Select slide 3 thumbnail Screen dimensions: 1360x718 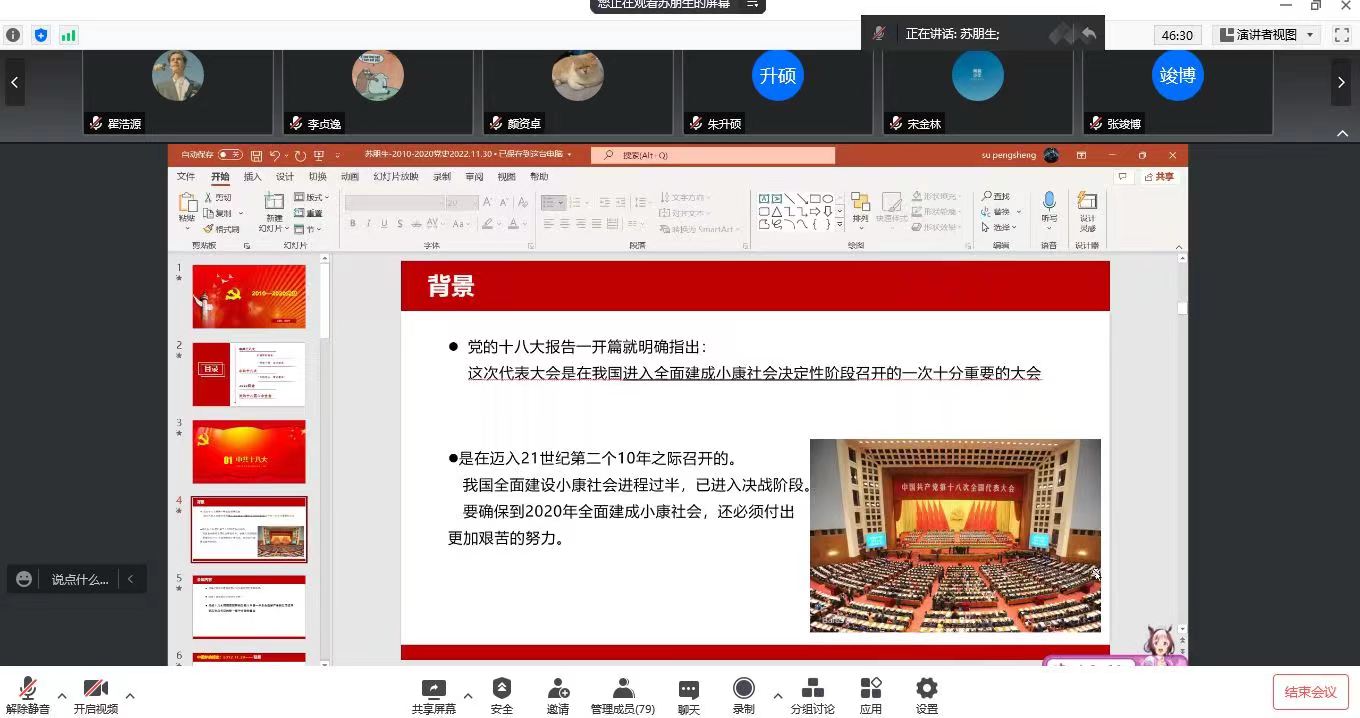click(x=249, y=451)
